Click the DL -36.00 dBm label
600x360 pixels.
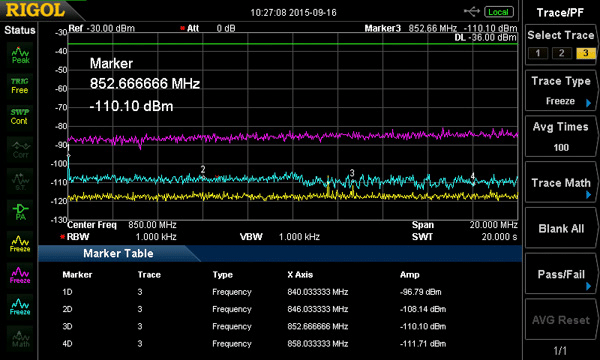[x=485, y=37]
